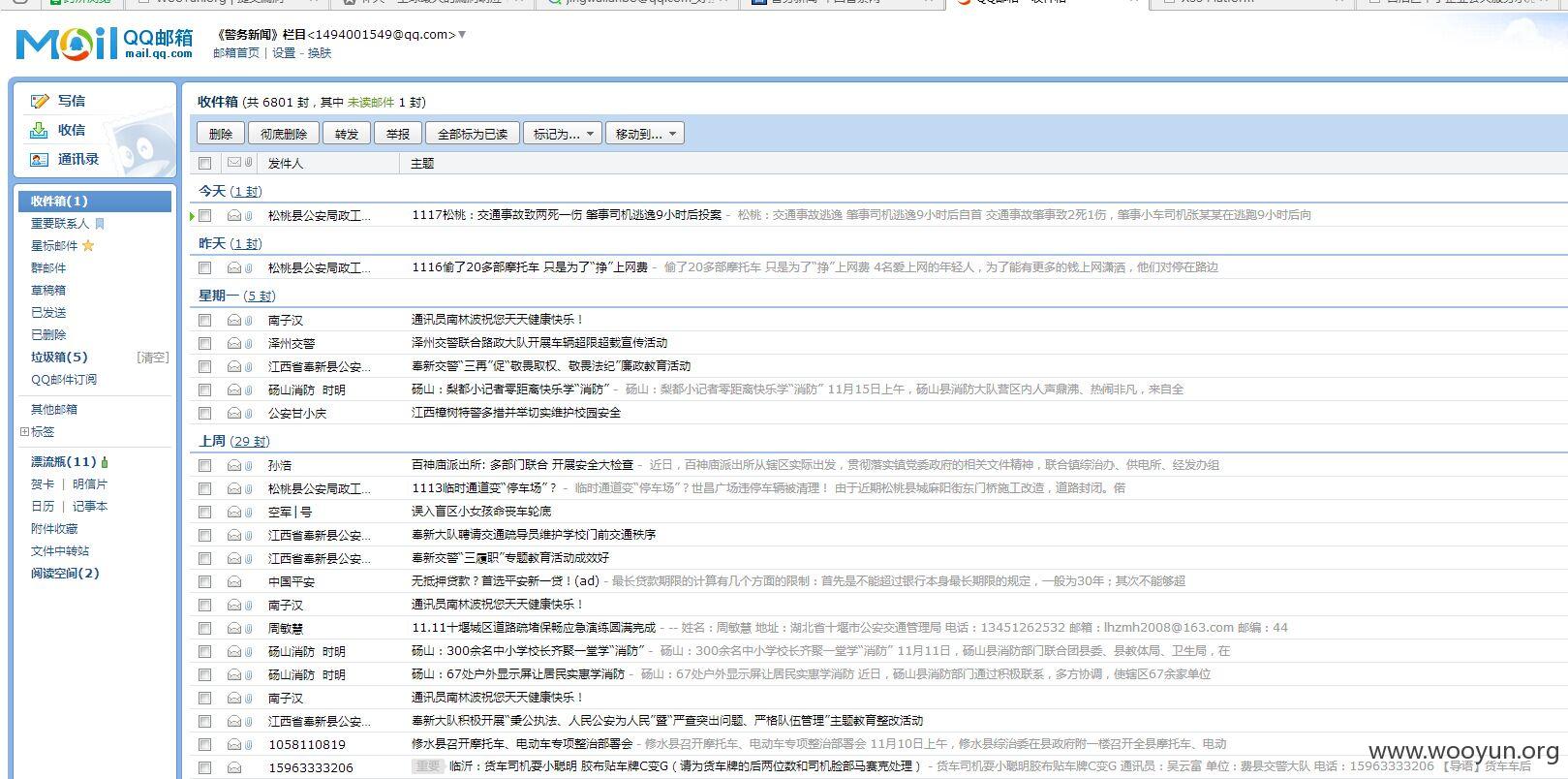Image resolution: width=1568 pixels, height=779 pixels.
Task: Click envelope icon in 孙浩 row
Action: coord(233,465)
